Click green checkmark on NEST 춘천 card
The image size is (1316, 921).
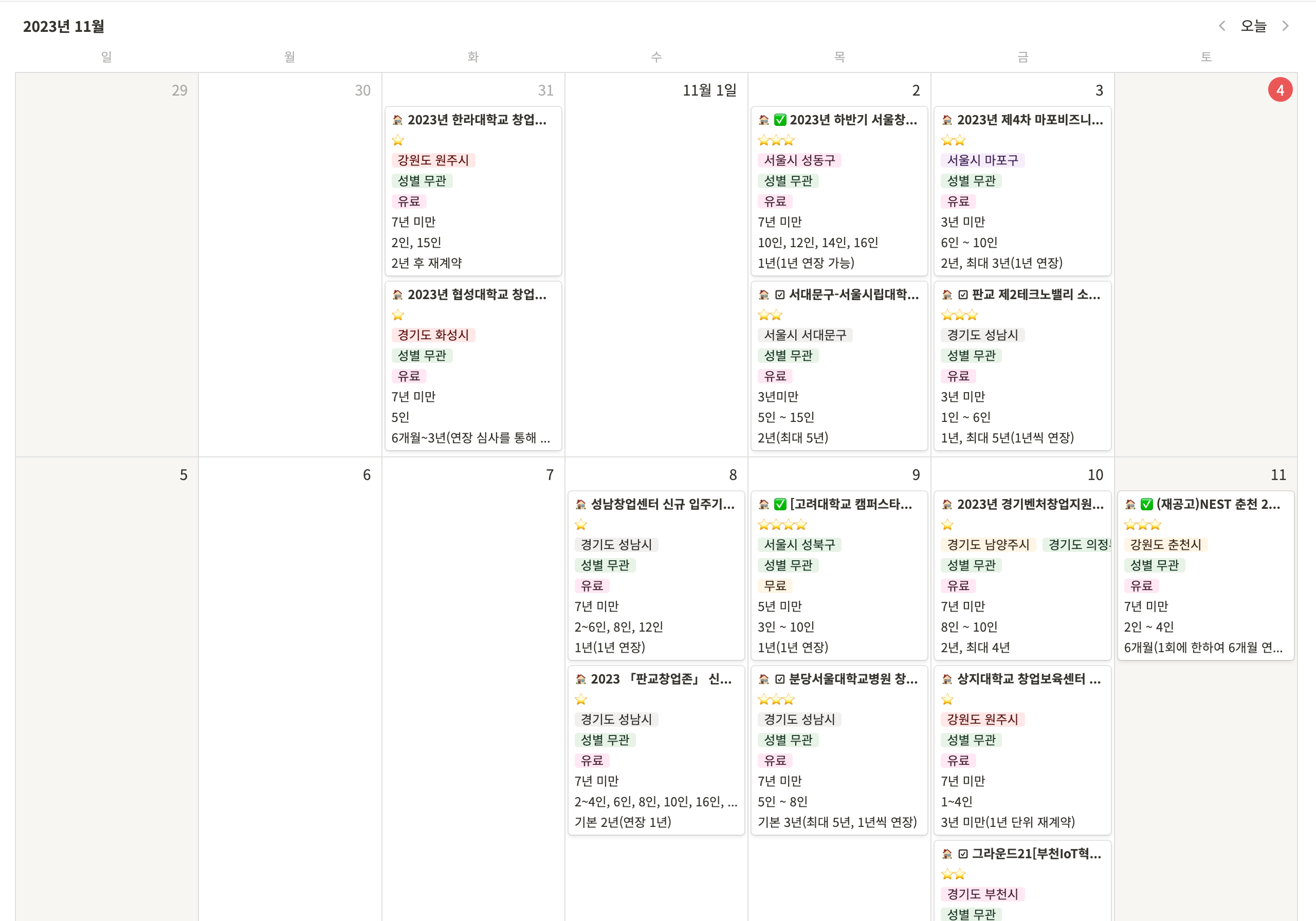tap(1146, 504)
